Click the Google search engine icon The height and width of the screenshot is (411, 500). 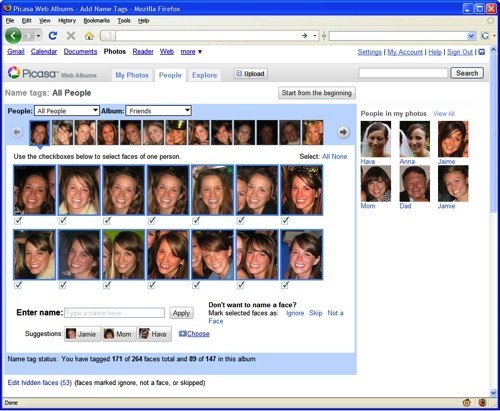click(485, 35)
